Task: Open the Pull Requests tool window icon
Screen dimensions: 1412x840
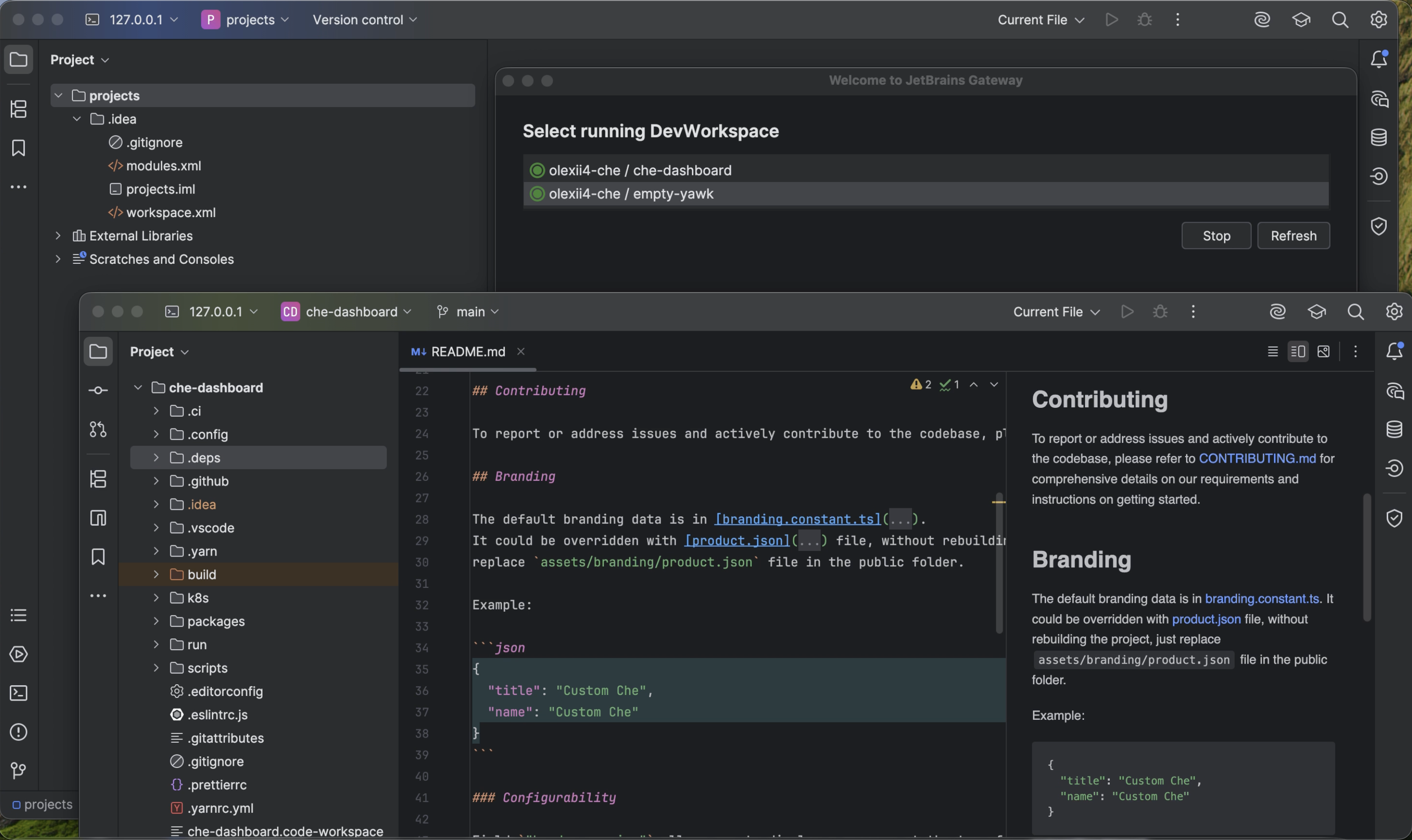Action: click(98, 430)
